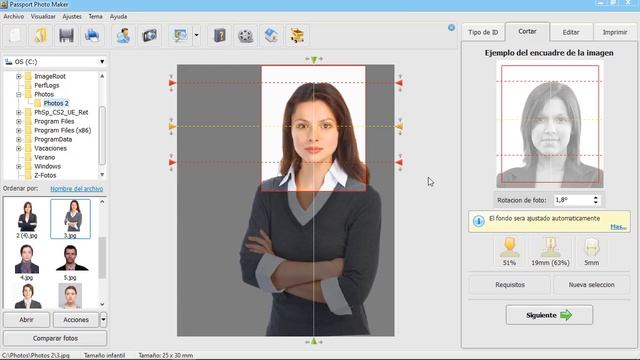Click the Requisitos button

(x=510, y=284)
